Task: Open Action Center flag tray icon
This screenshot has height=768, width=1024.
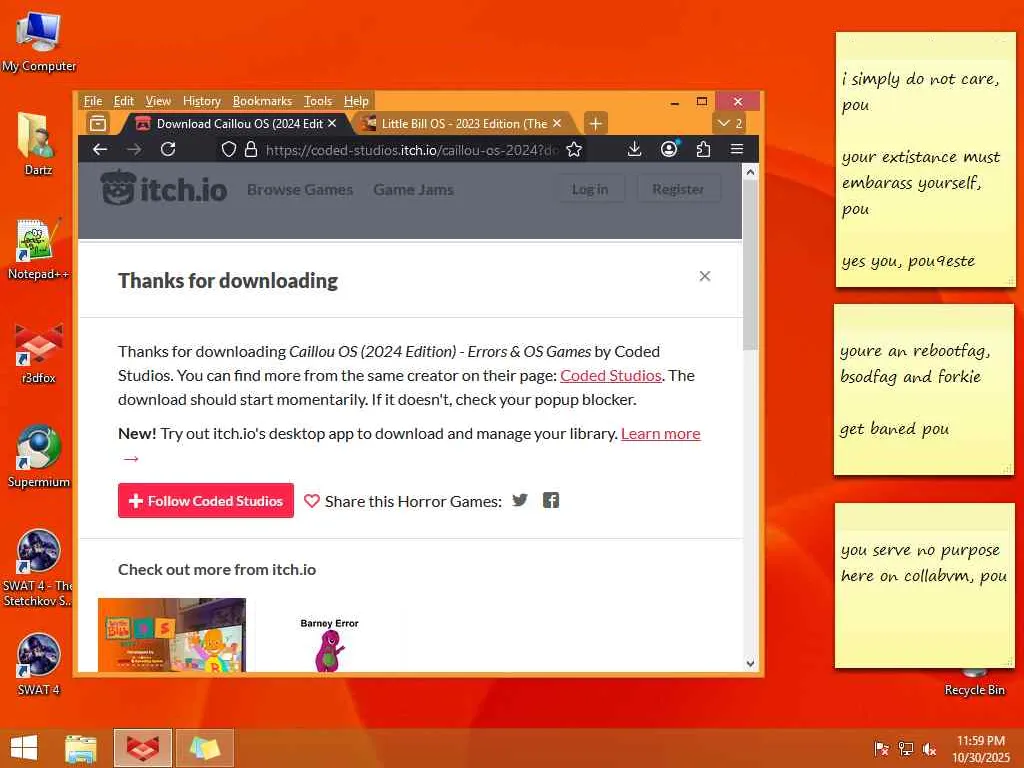Action: 882,748
